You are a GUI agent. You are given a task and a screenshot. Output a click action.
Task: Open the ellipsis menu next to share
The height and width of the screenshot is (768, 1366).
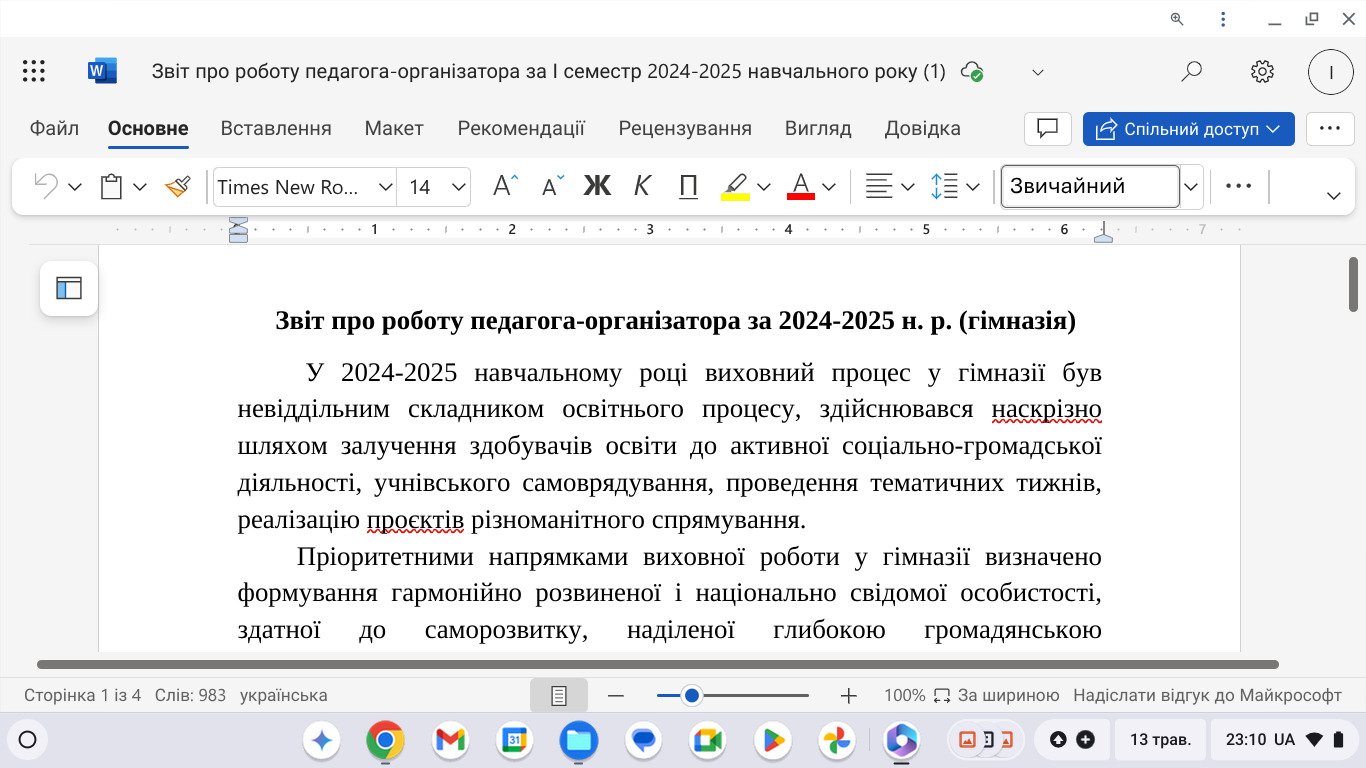click(x=1329, y=129)
